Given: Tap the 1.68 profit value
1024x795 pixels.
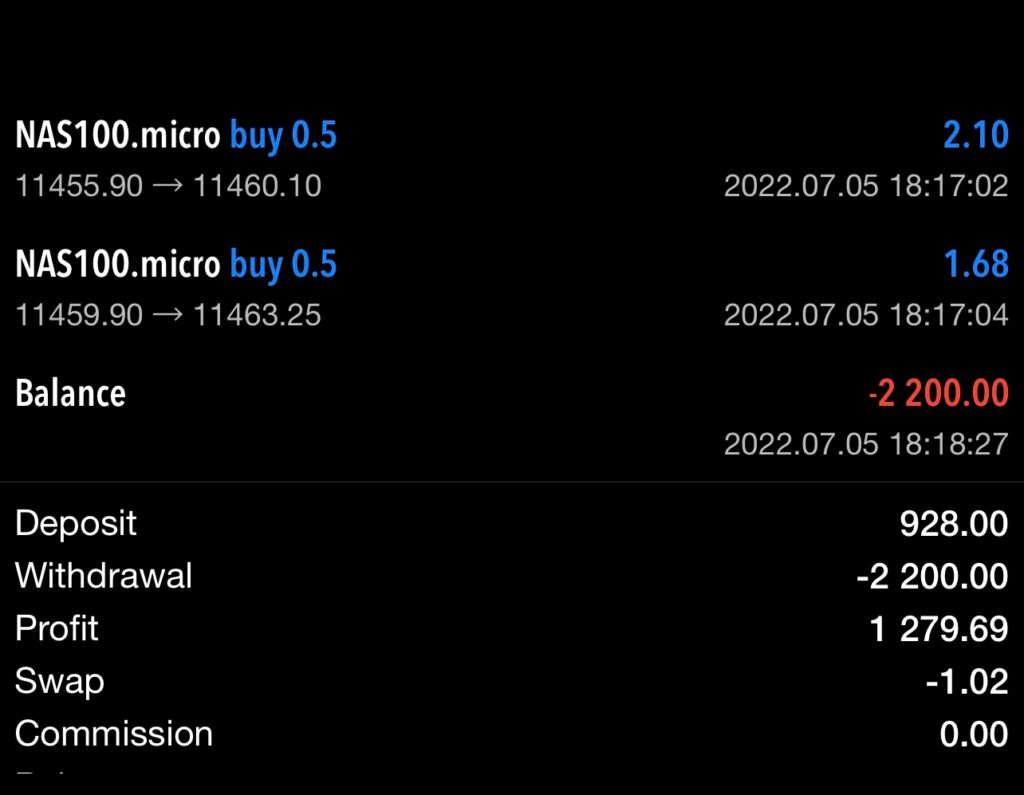Looking at the screenshot, I should pyautogui.click(x=975, y=264).
